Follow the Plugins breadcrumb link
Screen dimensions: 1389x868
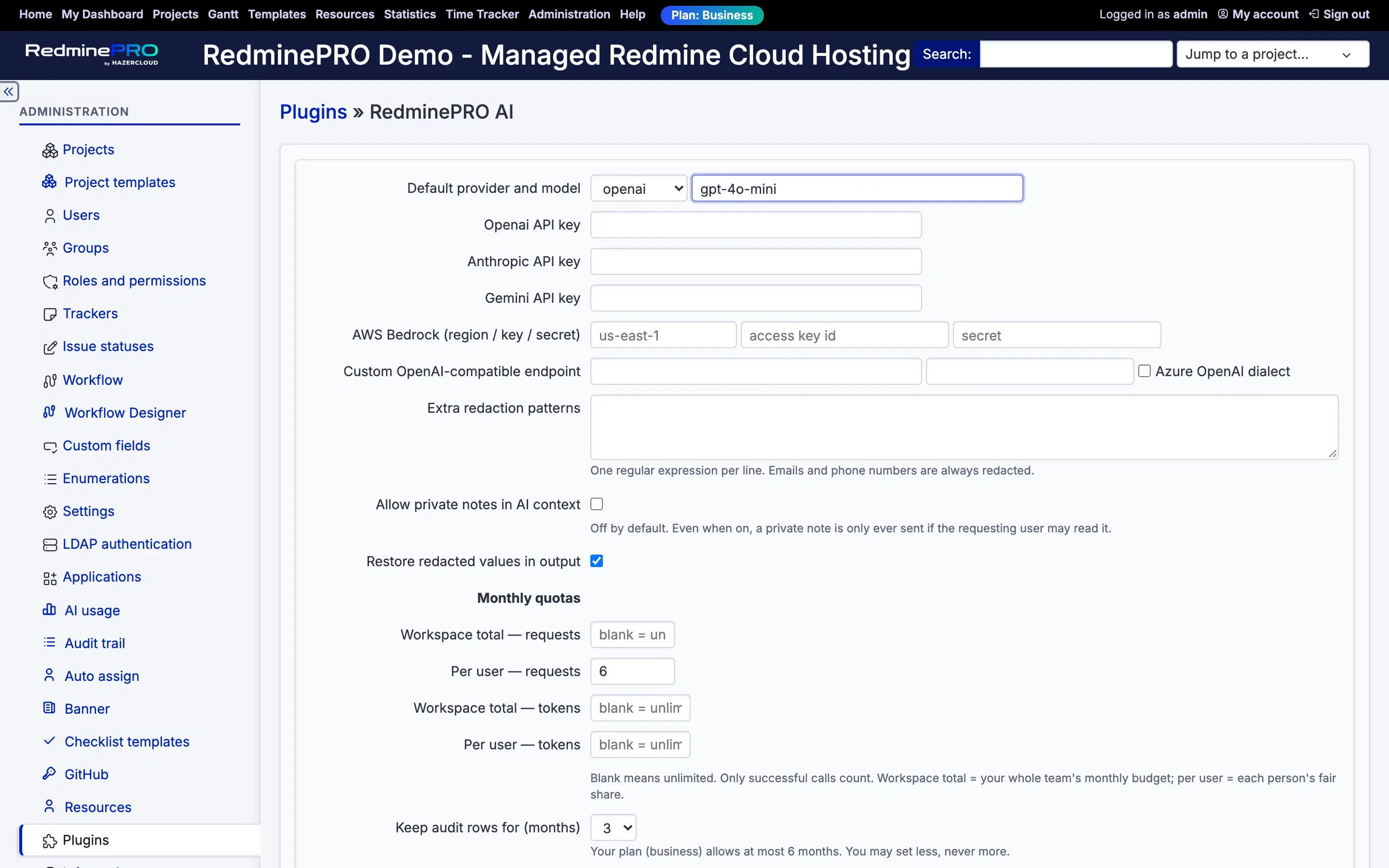point(313,111)
